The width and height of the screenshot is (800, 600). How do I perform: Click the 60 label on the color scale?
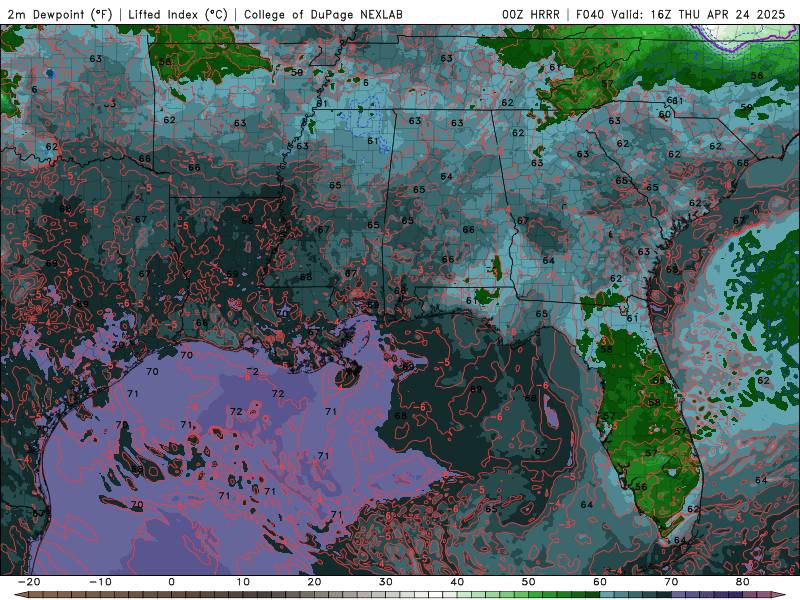point(600,582)
